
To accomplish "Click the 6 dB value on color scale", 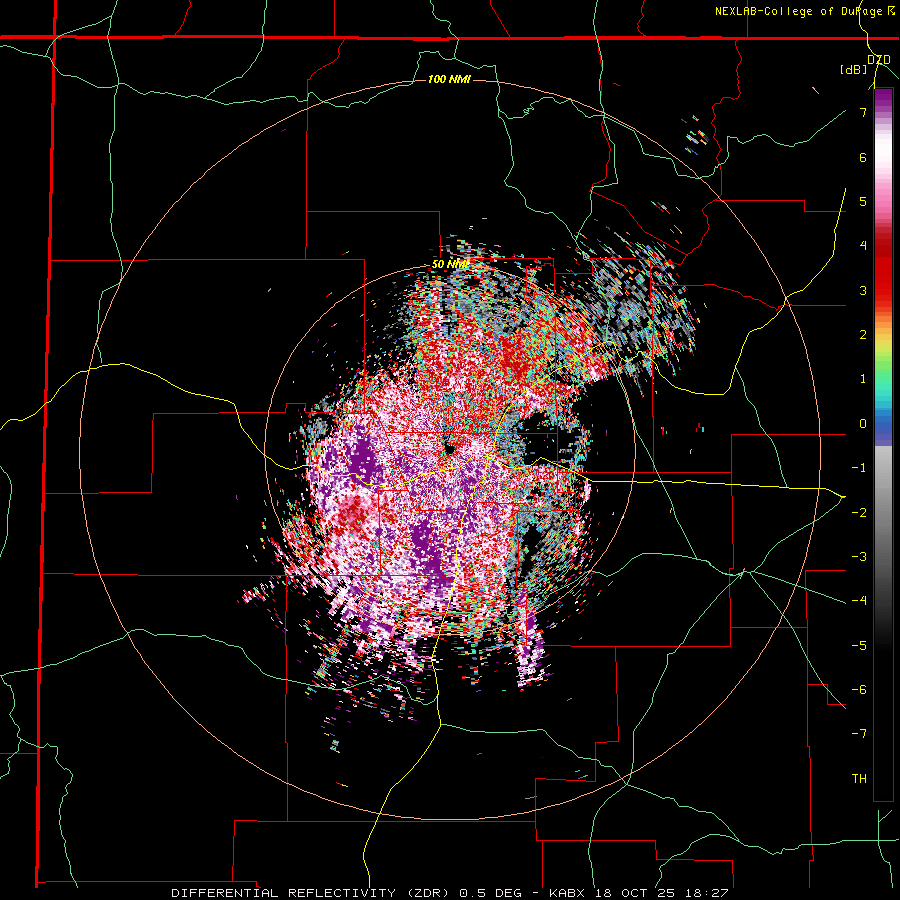I will coord(863,157).
